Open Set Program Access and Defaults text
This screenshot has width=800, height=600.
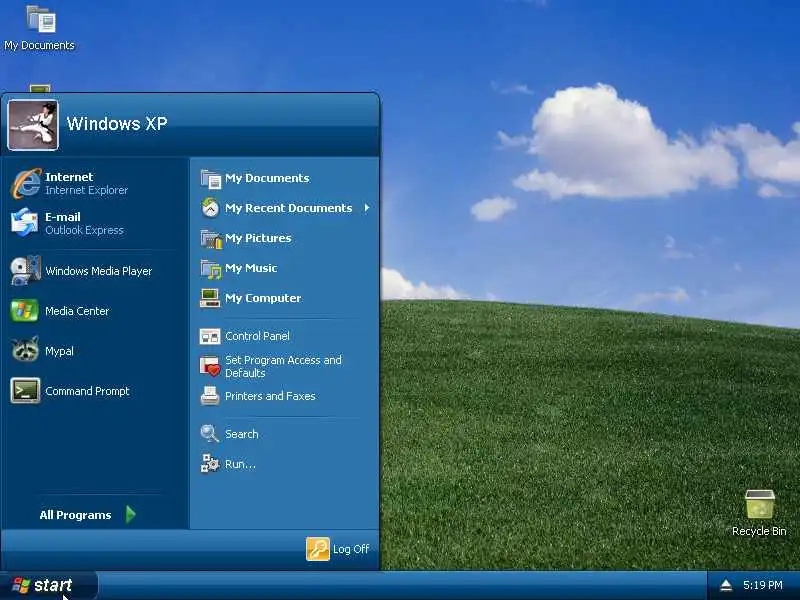(x=283, y=366)
